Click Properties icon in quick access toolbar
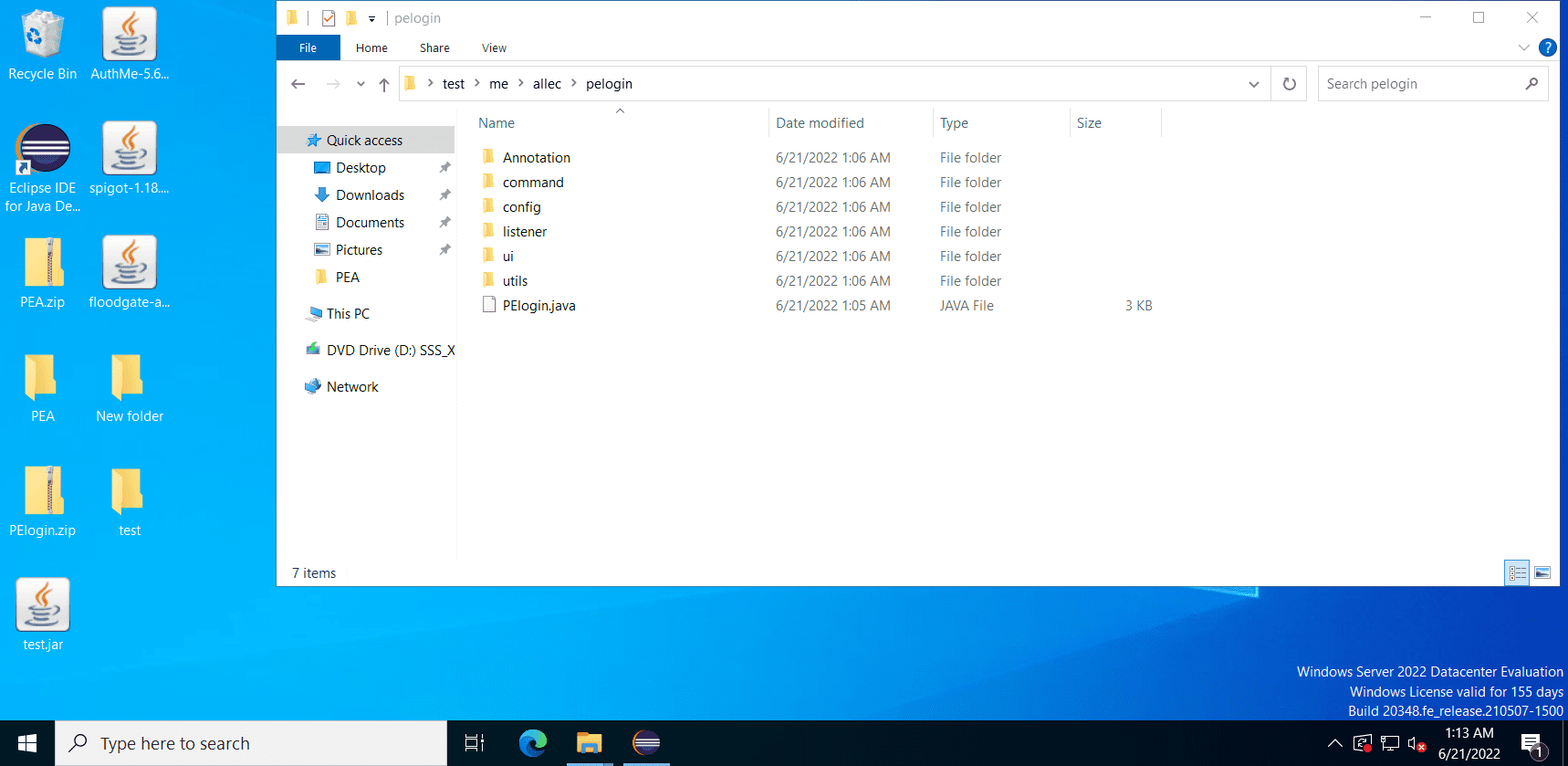The width and height of the screenshot is (1568, 766). [329, 18]
